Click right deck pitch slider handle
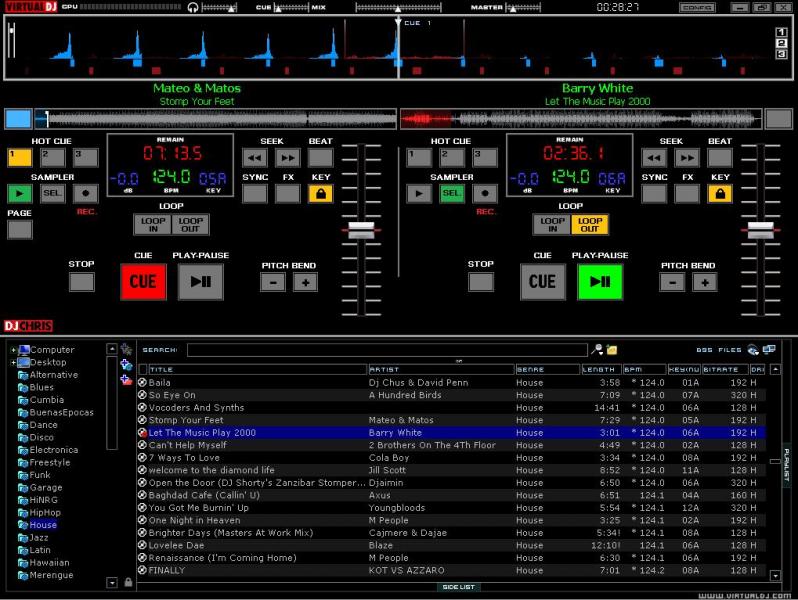The width and height of the screenshot is (798, 600). (x=761, y=230)
